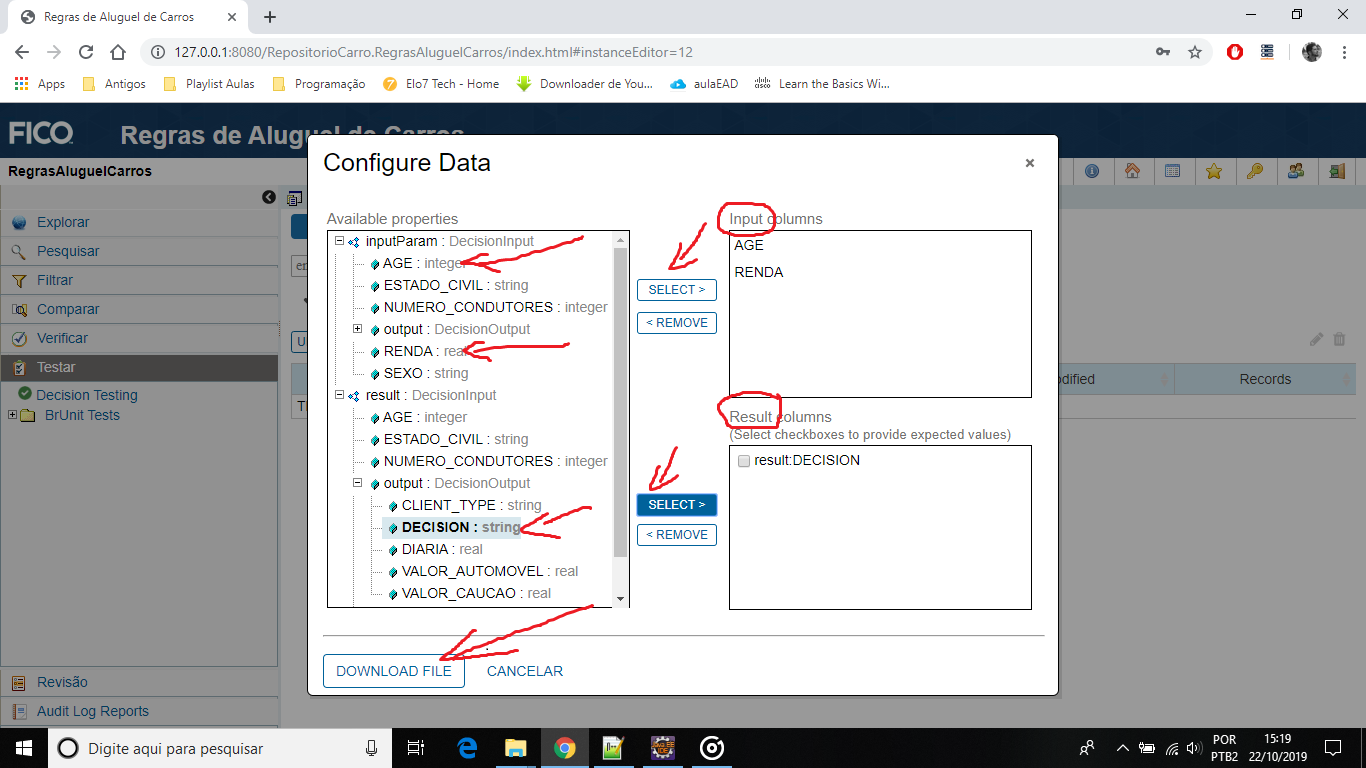Open Google Chrome from the Windows taskbar
1366x768 pixels.
[564, 748]
